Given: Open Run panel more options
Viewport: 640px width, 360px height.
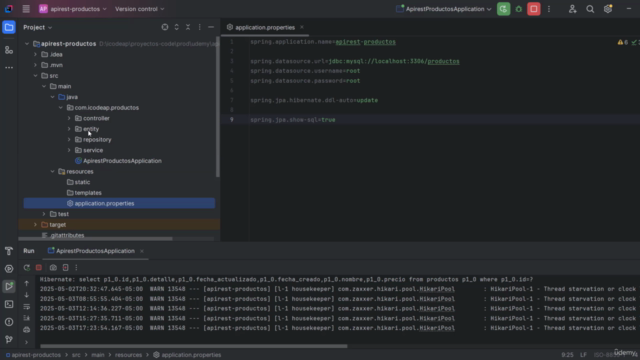Looking at the screenshot, I should pos(76,267).
